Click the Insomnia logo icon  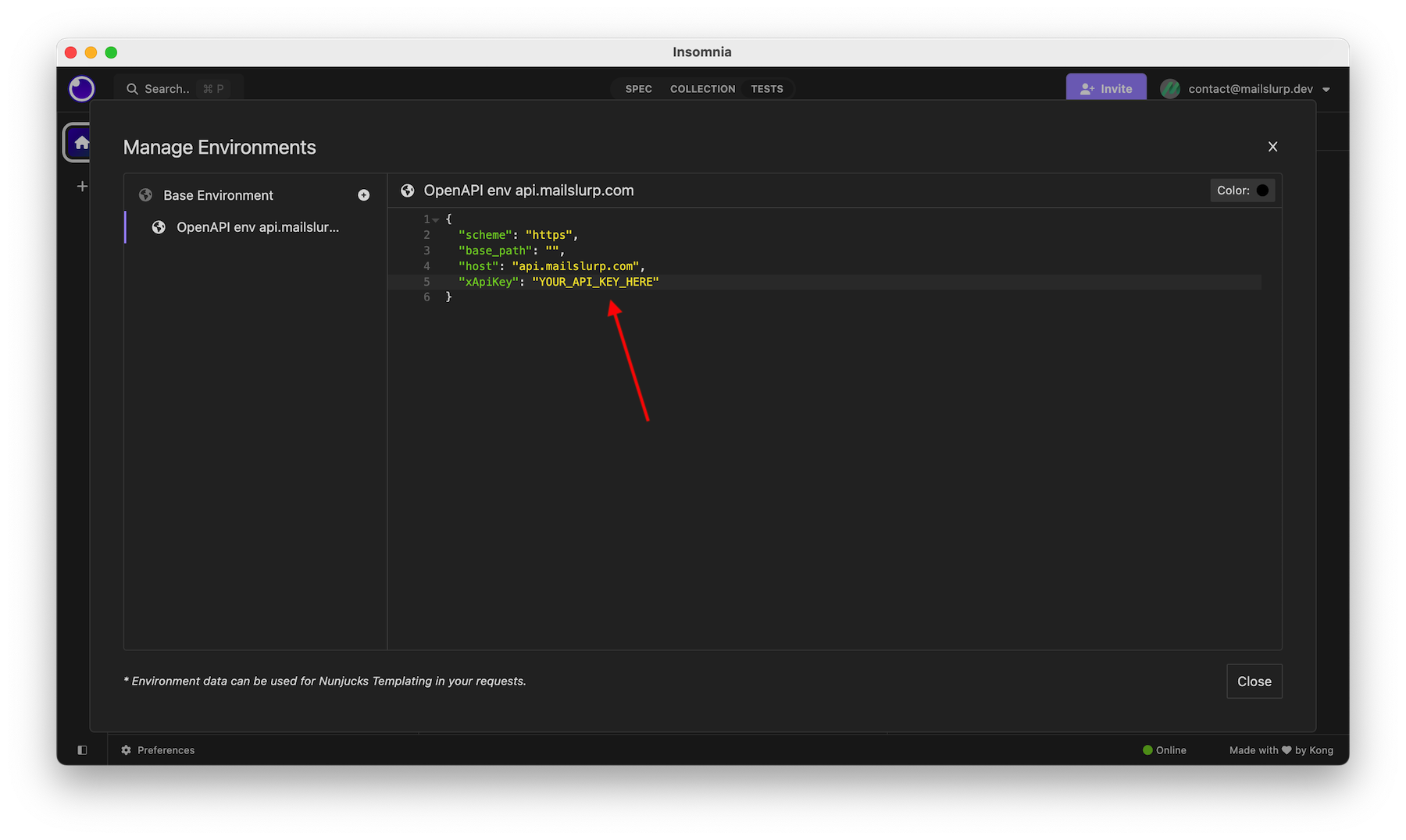(x=81, y=89)
